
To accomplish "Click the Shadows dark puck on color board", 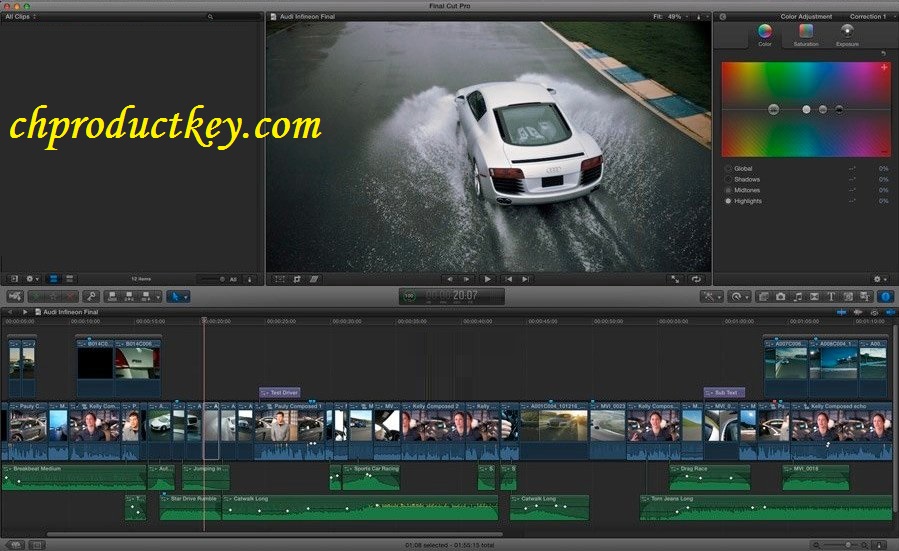I will (x=839, y=109).
